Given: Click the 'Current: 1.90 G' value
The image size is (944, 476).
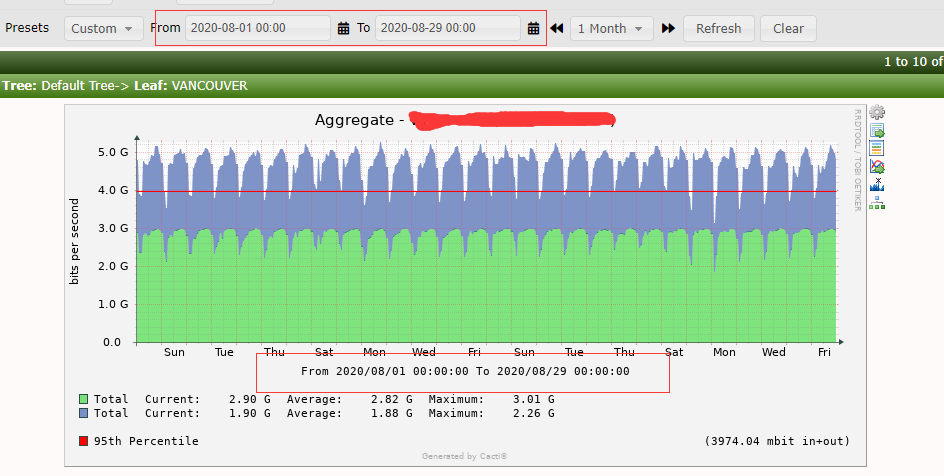Looking at the screenshot, I should [208, 413].
